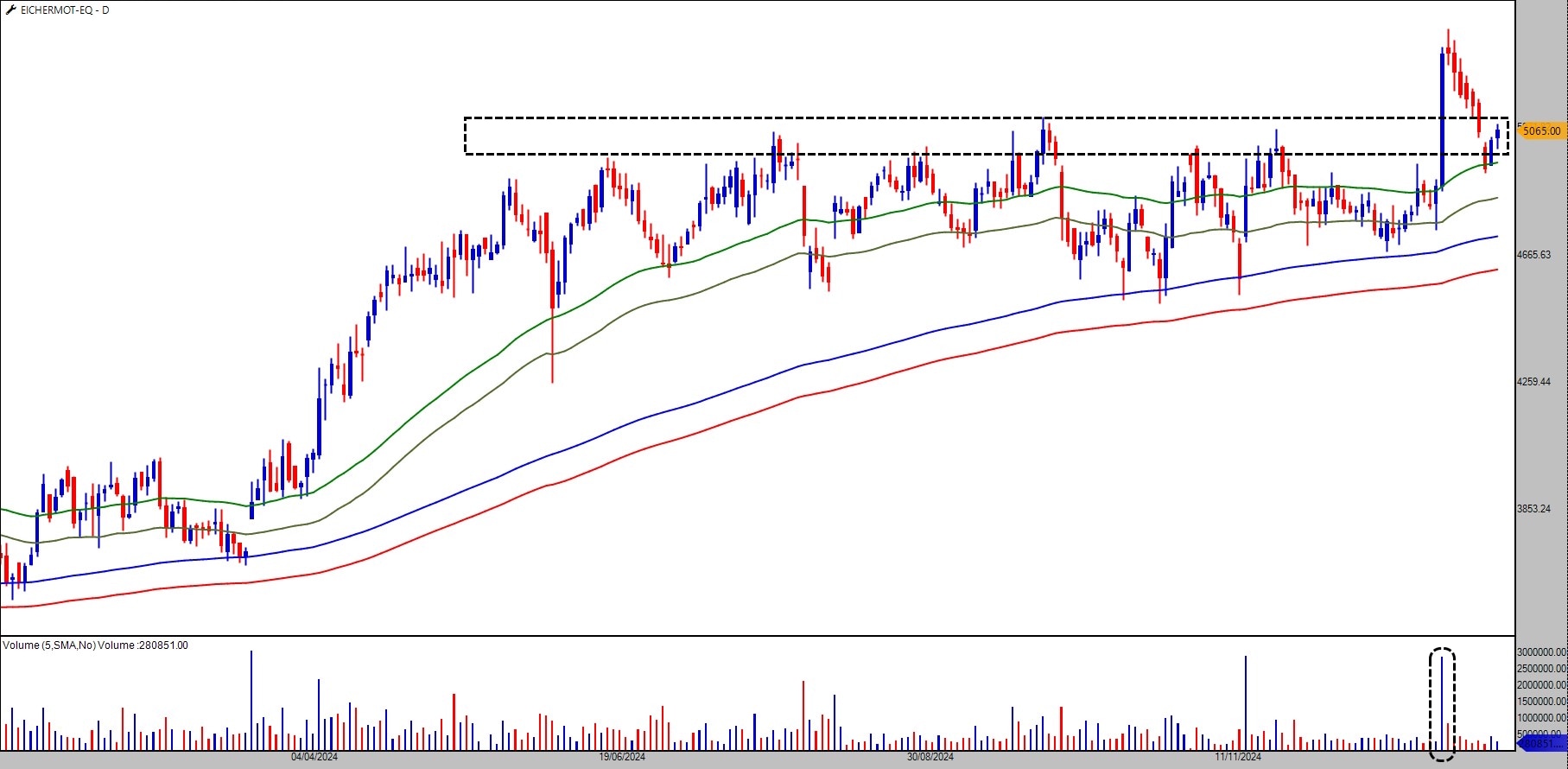The image size is (1568, 769).
Task: Click the 4665.63 price axis label
Action: click(1534, 255)
